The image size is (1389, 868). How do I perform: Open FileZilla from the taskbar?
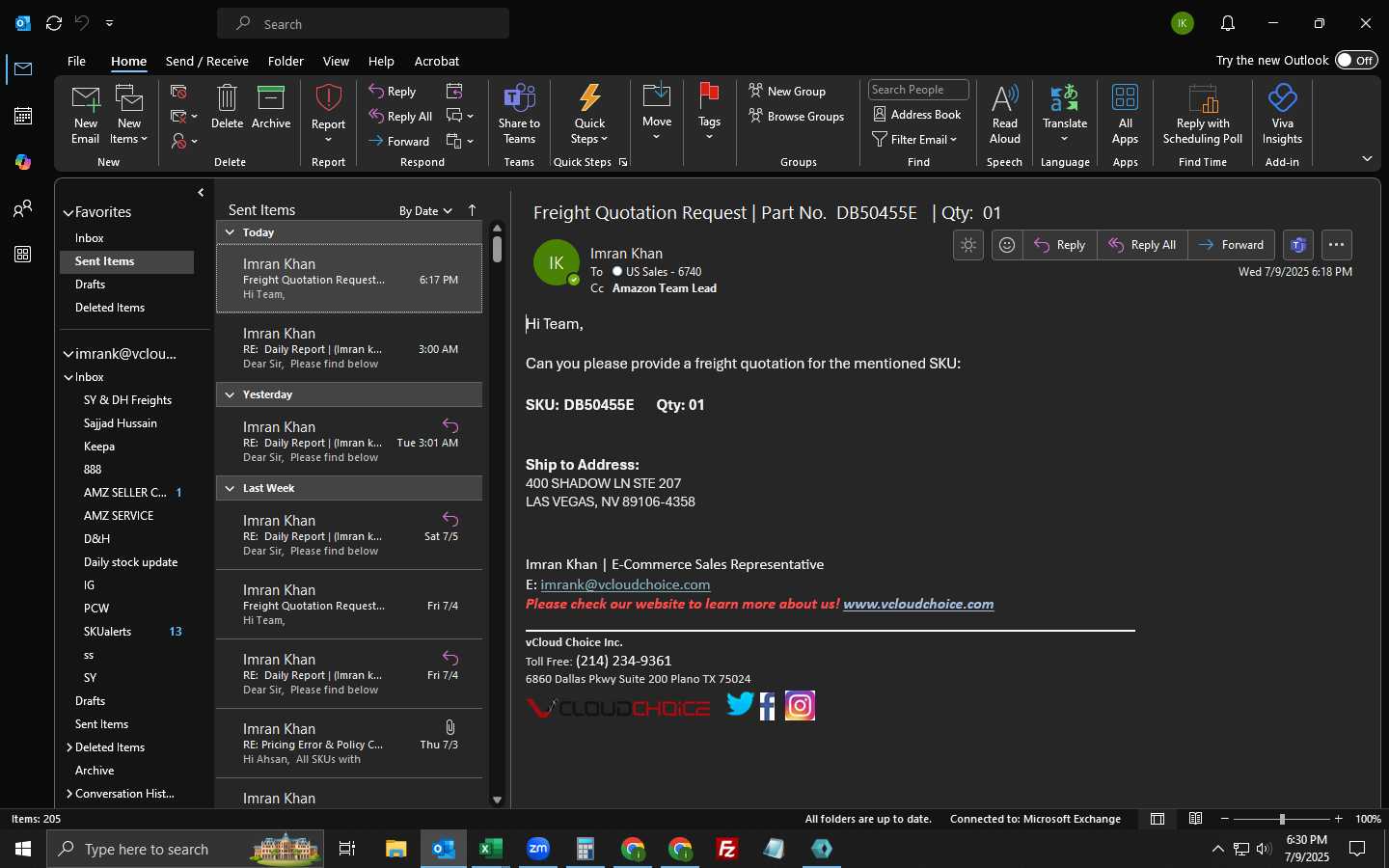[x=727, y=849]
